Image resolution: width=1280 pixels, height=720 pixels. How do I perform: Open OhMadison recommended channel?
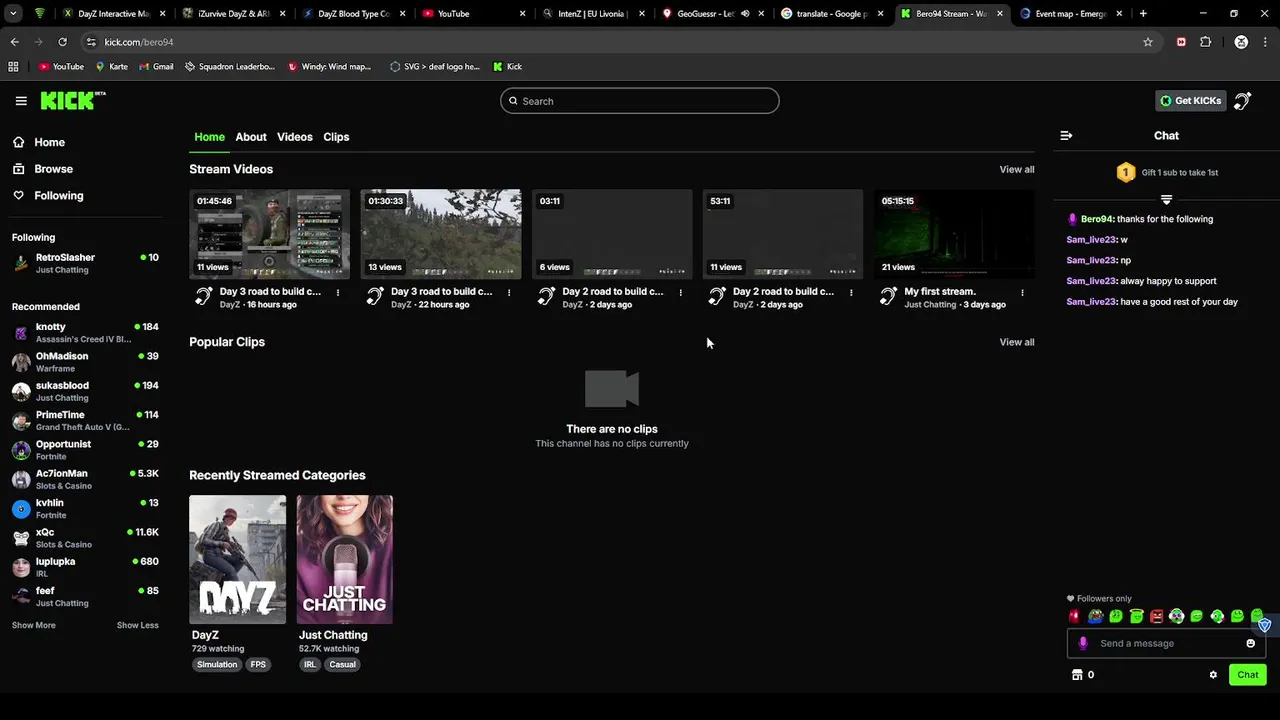[85, 362]
